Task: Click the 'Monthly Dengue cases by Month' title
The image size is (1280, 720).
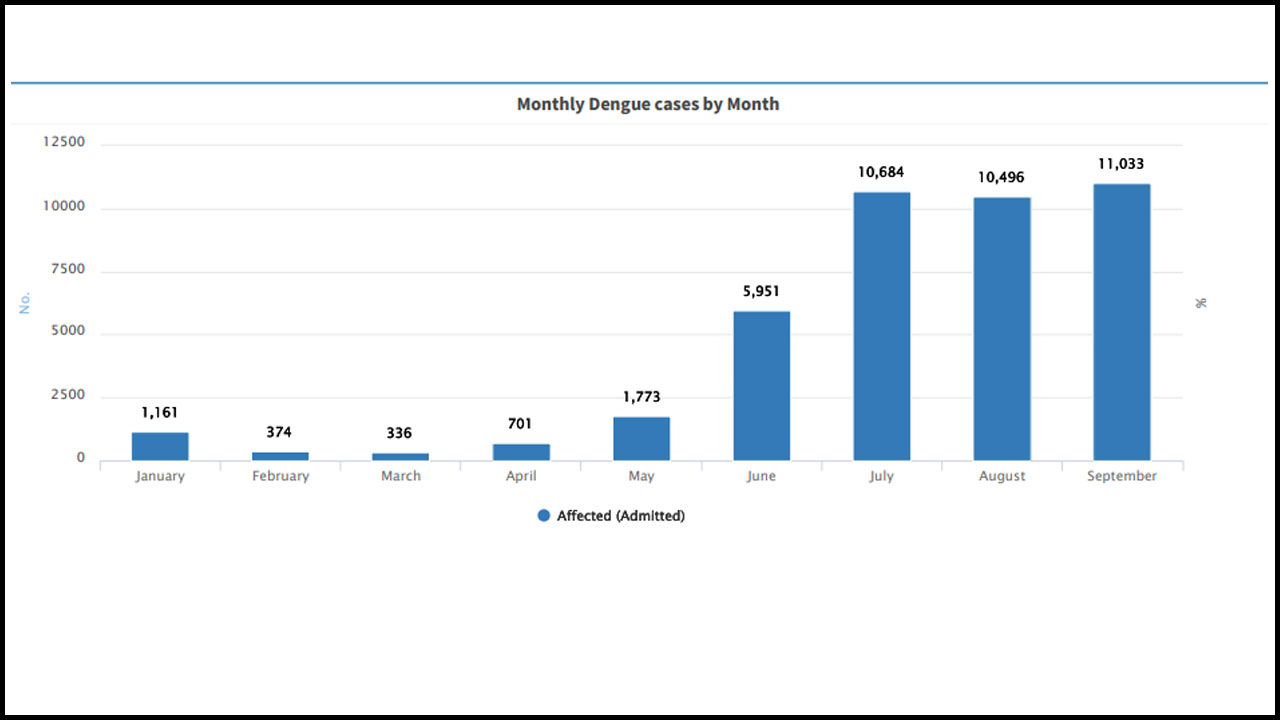Action: (648, 104)
